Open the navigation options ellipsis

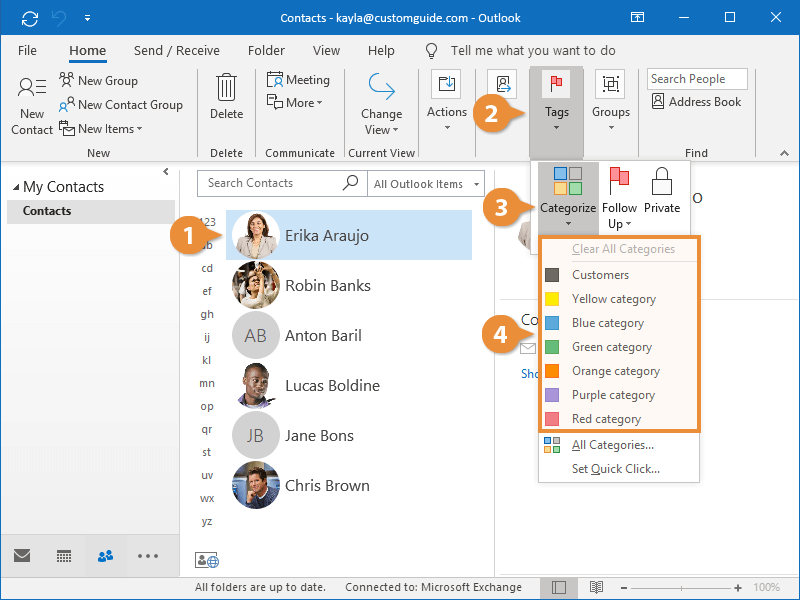click(148, 556)
